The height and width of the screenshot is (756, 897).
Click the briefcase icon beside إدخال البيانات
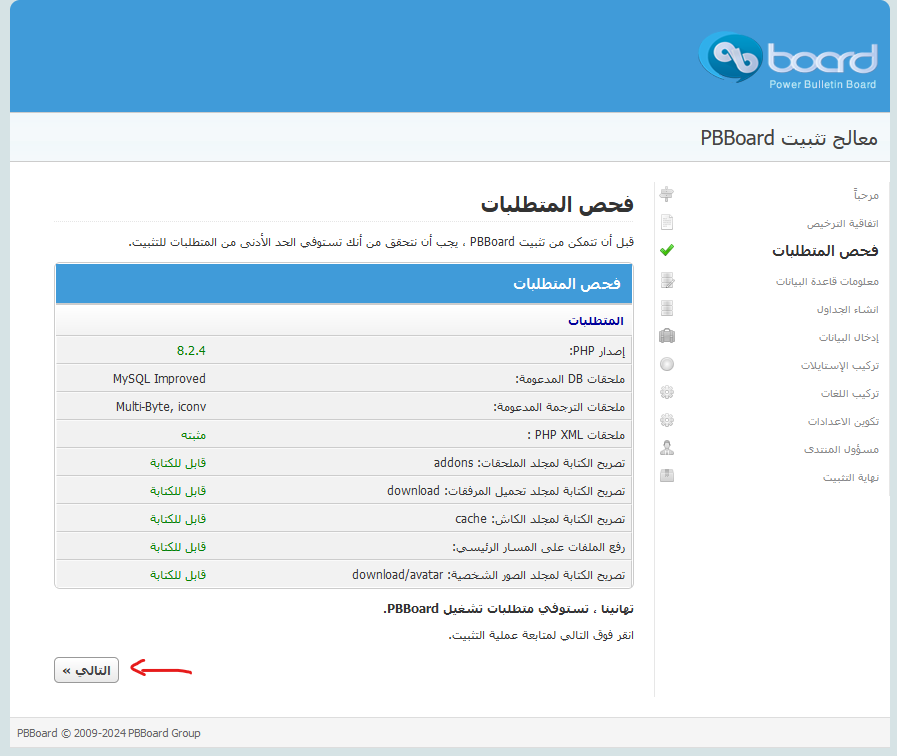tap(667, 336)
